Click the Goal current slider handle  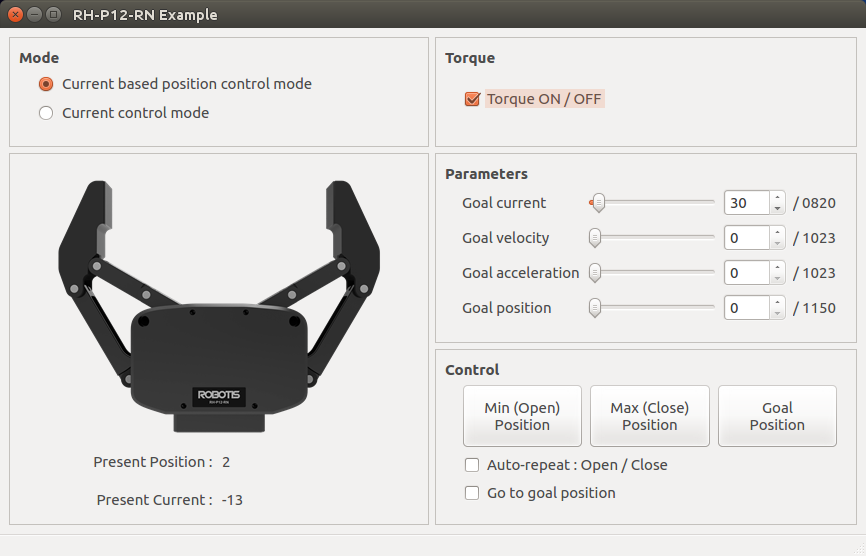(598, 203)
